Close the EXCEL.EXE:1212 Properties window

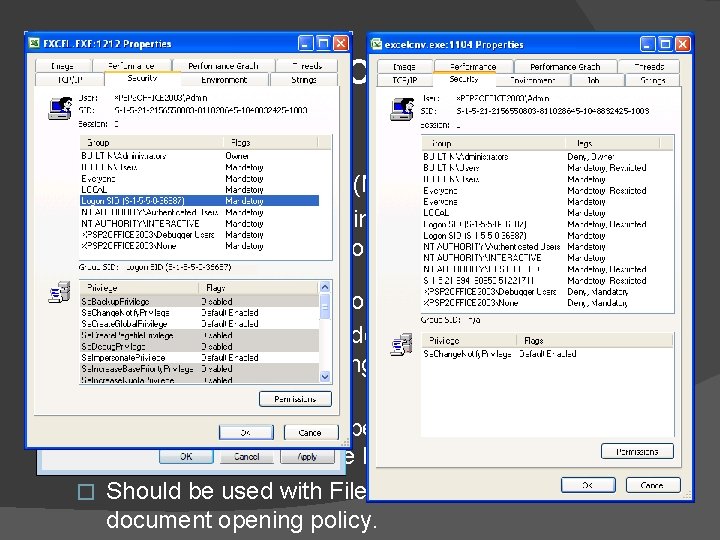point(340,43)
